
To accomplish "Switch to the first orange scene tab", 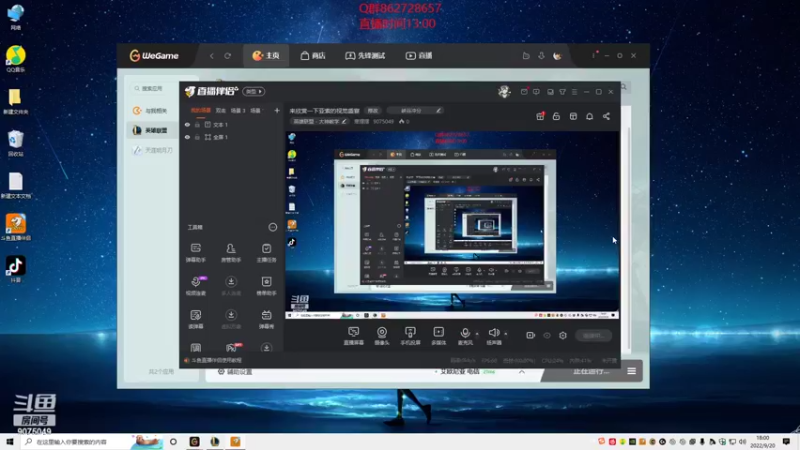I will click(201, 110).
